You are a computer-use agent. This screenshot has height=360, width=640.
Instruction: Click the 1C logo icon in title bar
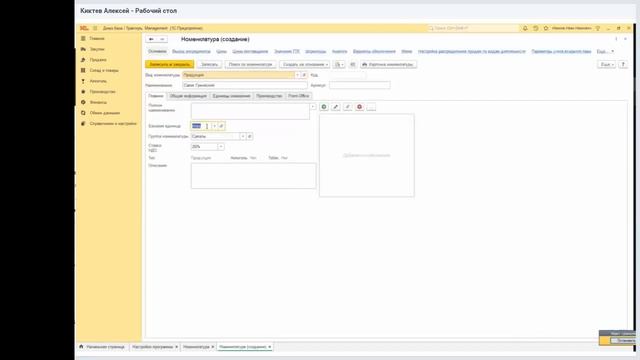(x=84, y=28)
